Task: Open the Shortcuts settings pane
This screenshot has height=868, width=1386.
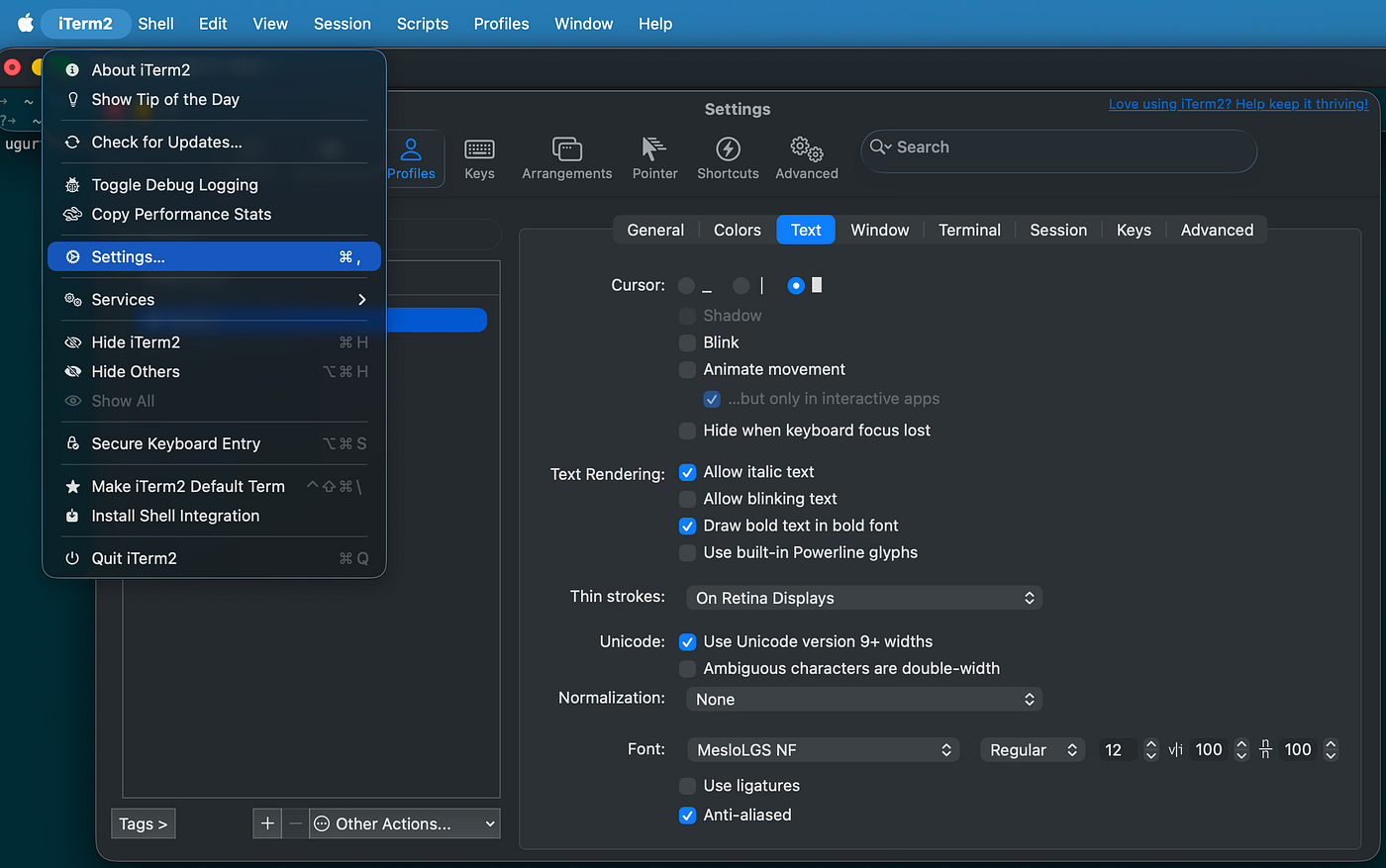Action: point(728,158)
